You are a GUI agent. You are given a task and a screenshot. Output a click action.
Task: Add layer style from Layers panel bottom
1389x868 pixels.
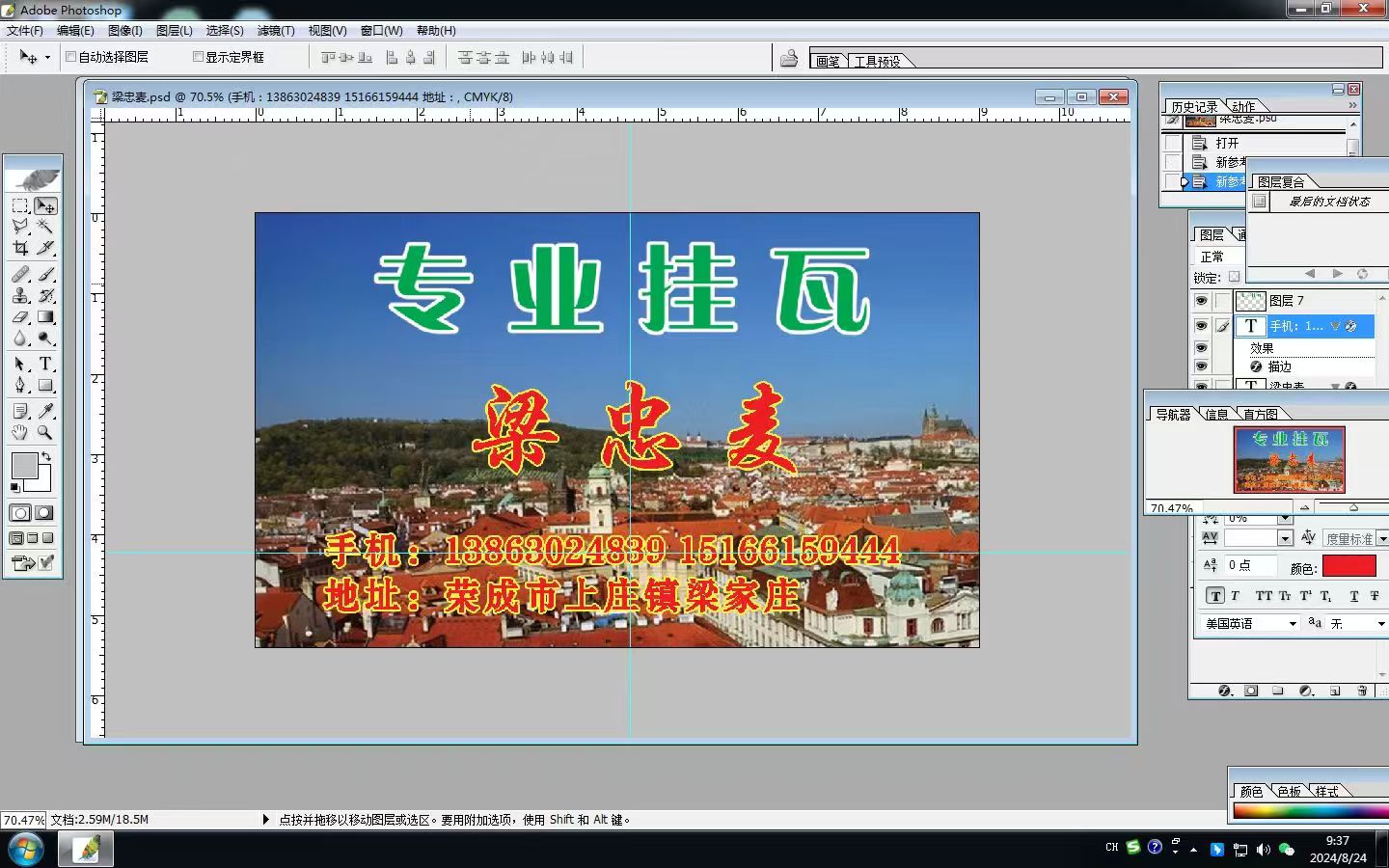[1226, 691]
